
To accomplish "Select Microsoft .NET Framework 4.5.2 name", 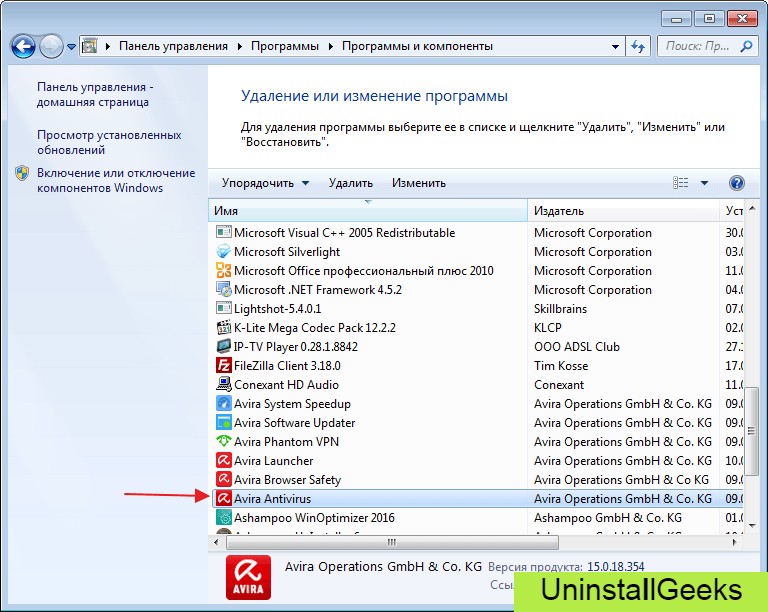I will point(318,290).
